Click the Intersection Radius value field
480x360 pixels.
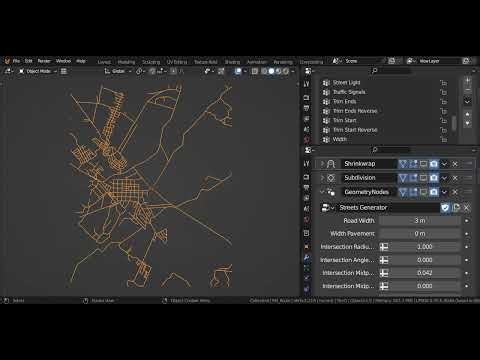pos(425,247)
